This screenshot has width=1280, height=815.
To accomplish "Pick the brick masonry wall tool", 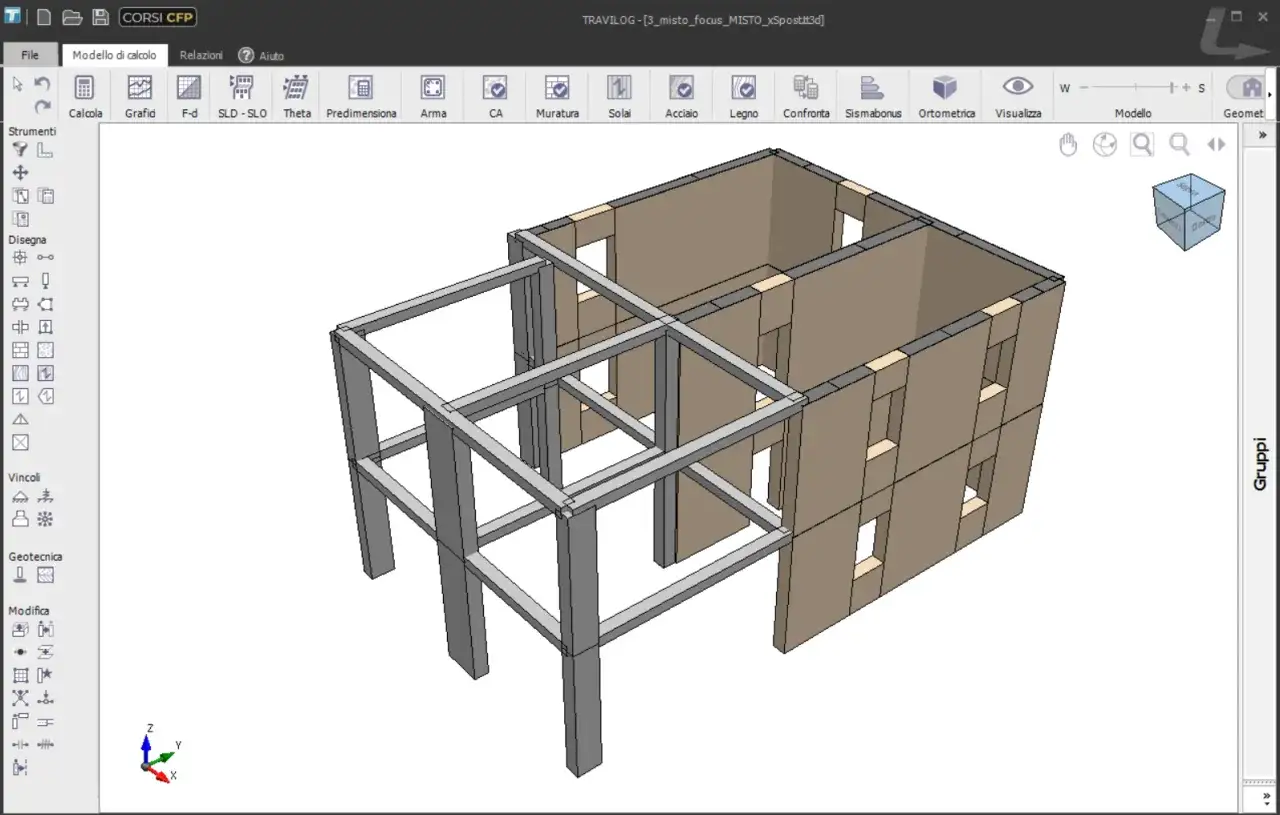I will tap(20, 350).
